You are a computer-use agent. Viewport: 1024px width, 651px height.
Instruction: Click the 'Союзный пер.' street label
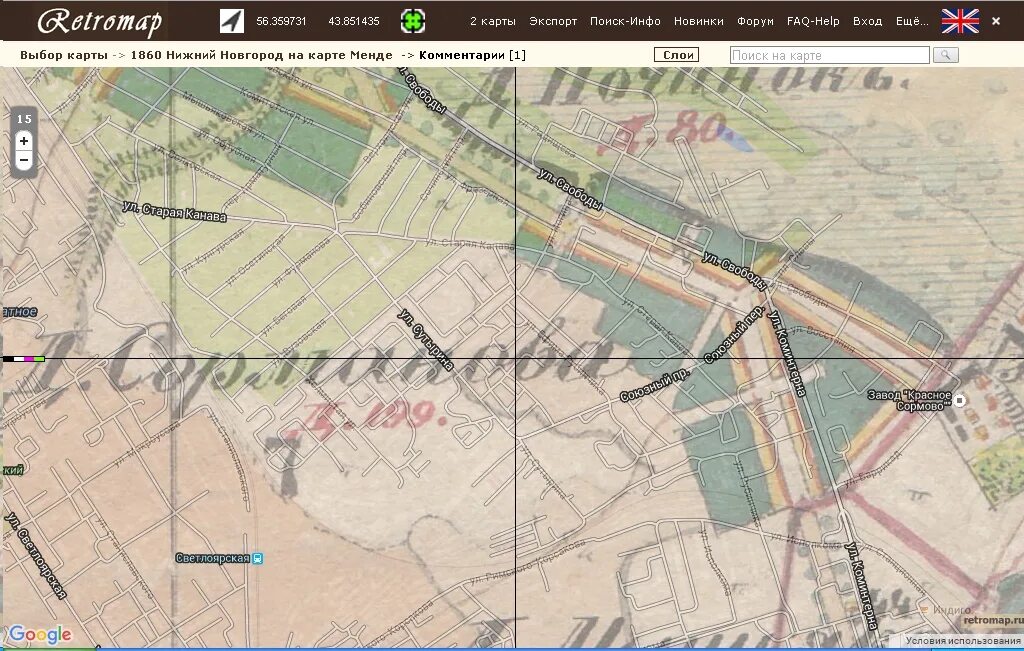tap(733, 334)
